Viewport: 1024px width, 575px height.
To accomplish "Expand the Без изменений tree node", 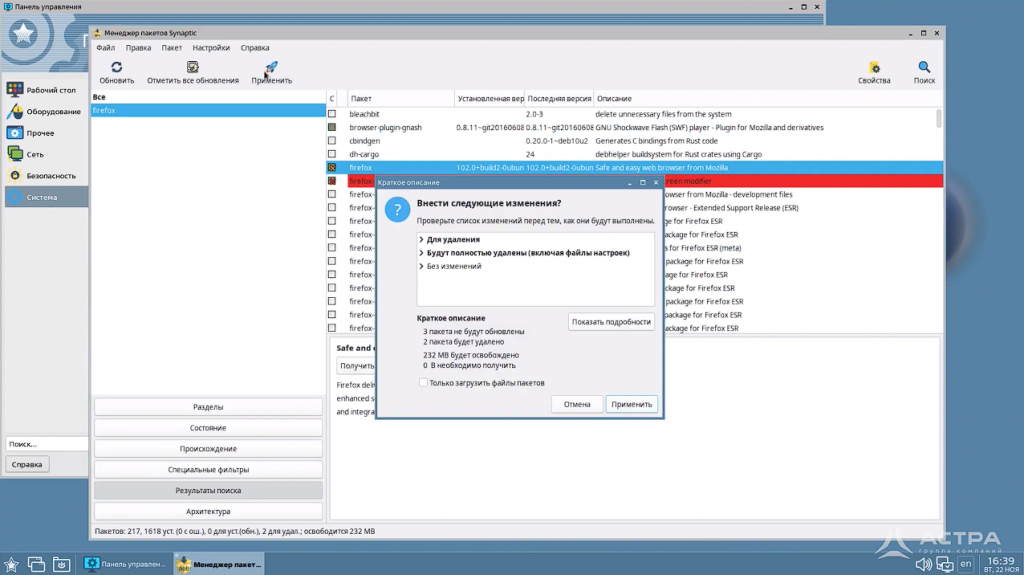I will [421, 267].
